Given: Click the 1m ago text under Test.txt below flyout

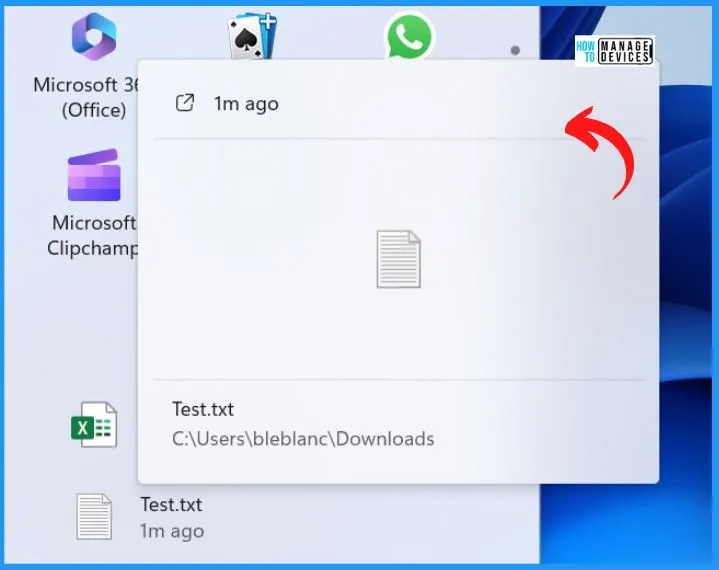Looking at the screenshot, I should [x=172, y=531].
